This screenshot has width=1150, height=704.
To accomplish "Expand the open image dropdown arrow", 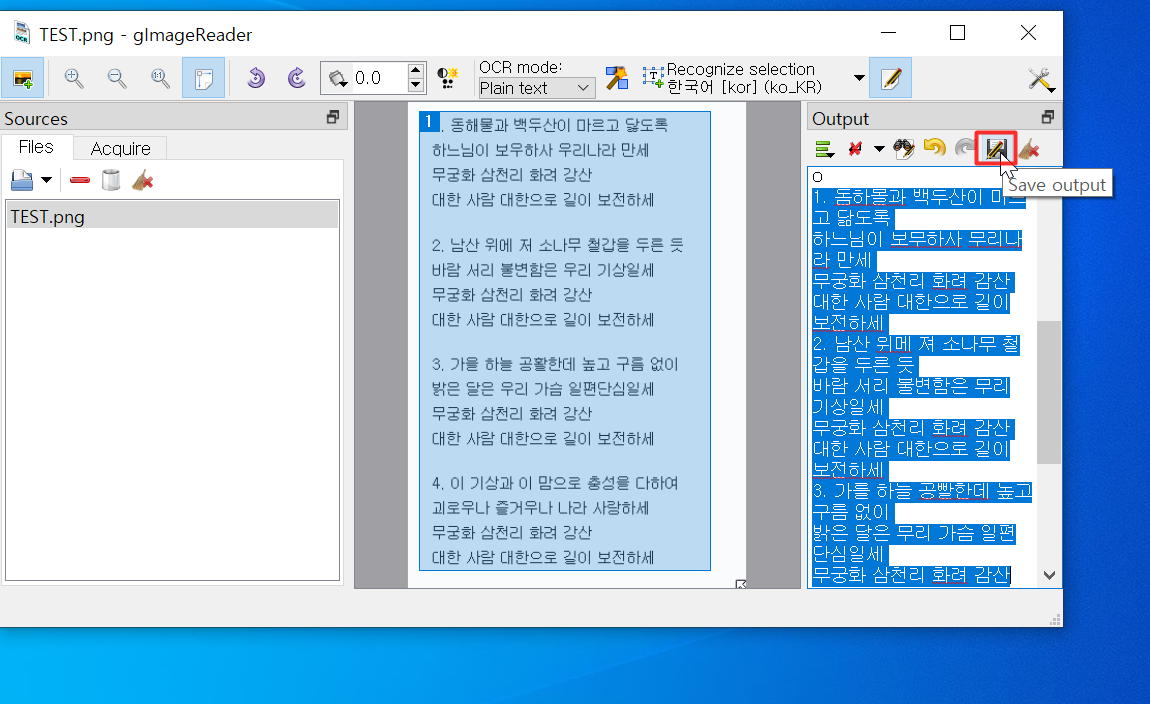I will [46, 180].
